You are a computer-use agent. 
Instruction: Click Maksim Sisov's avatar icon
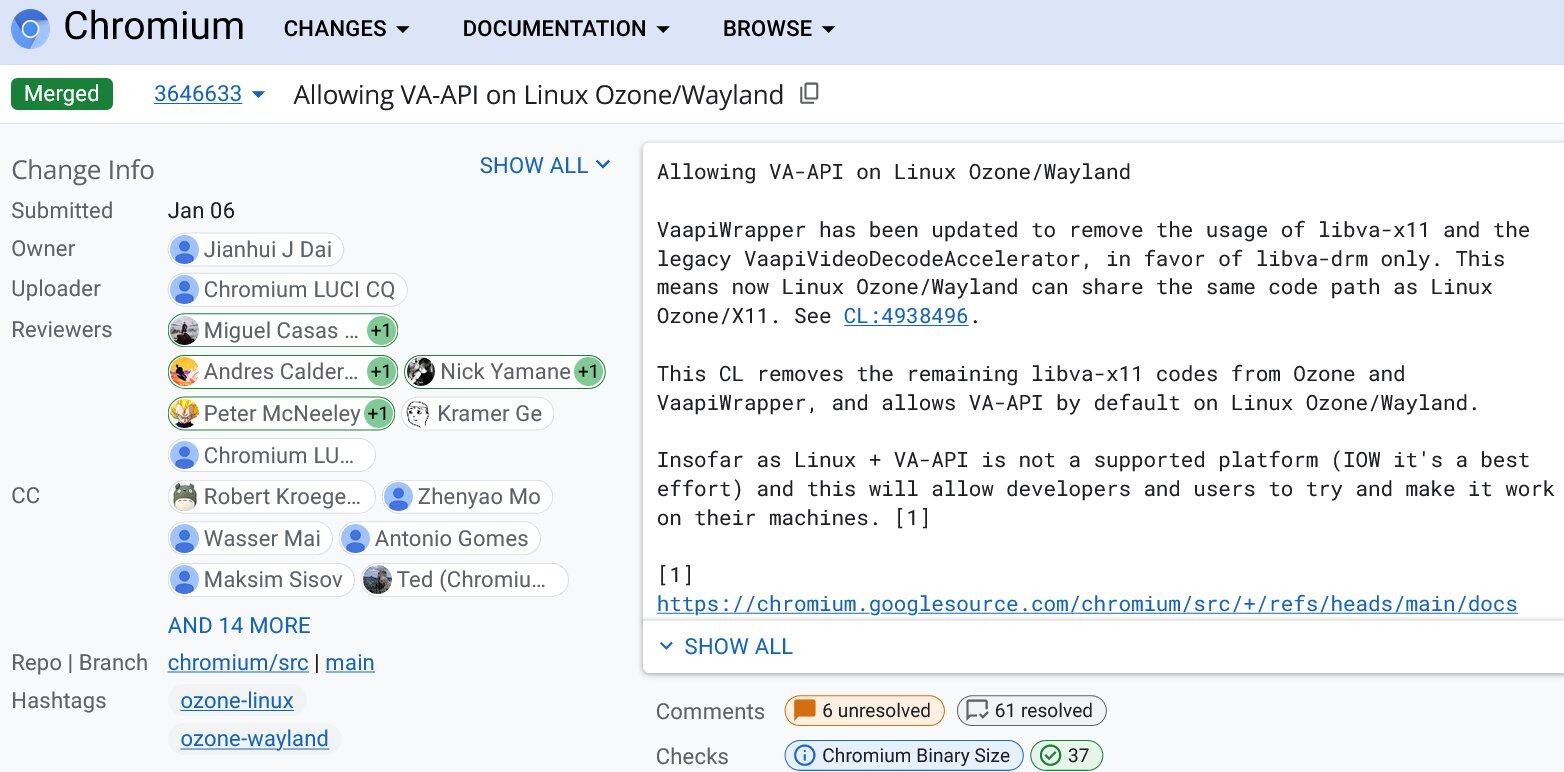coord(184,580)
